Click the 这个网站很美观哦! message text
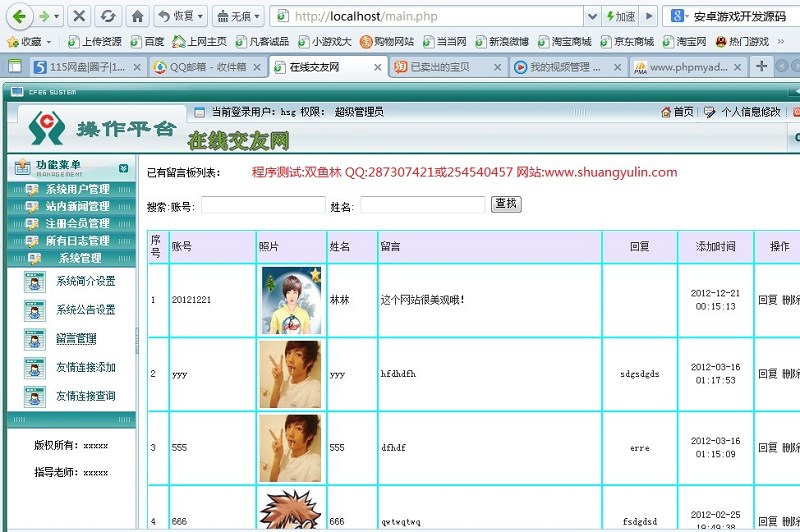 click(x=422, y=300)
